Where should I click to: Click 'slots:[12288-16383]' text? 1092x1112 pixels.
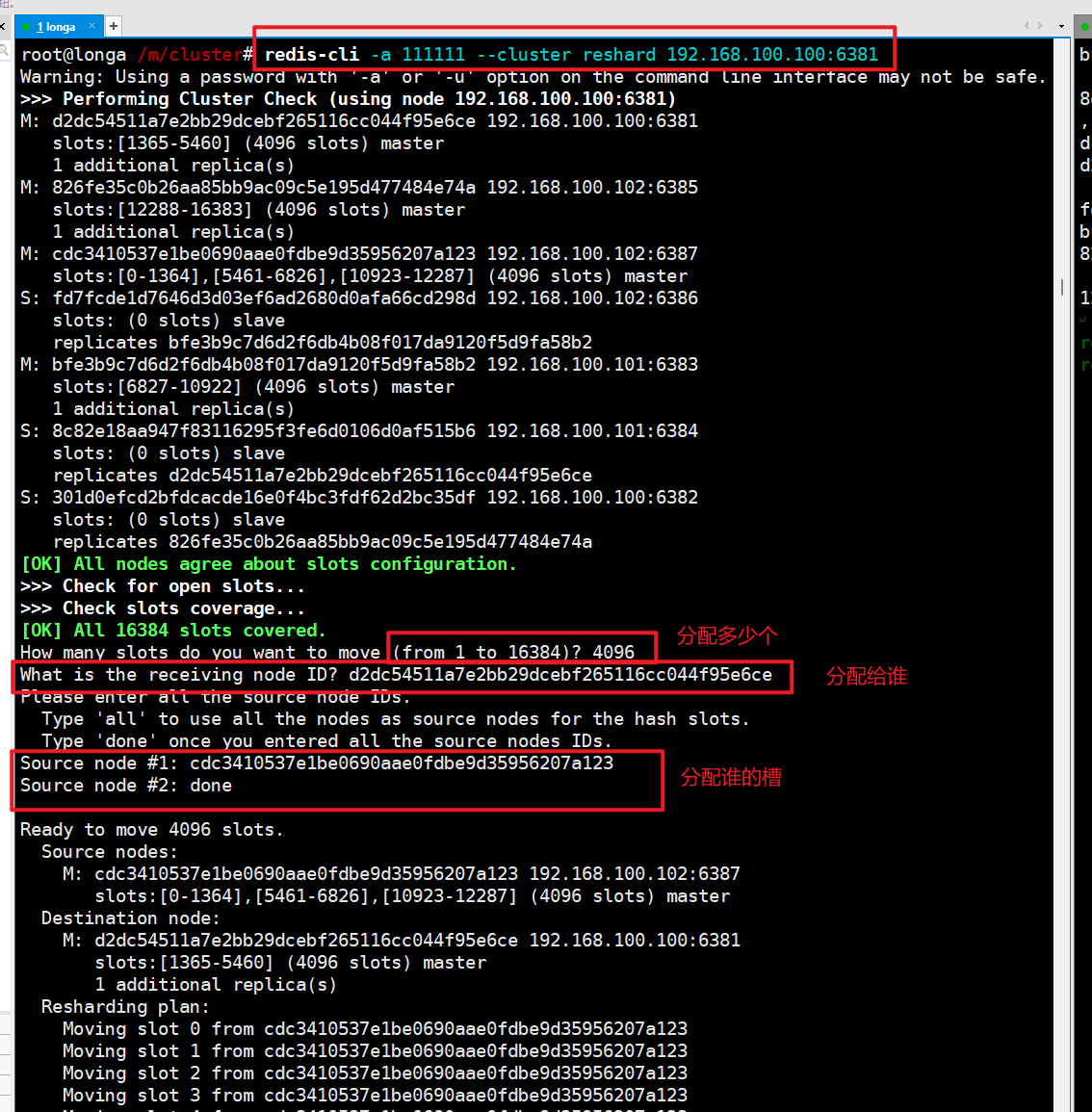[x=152, y=209]
